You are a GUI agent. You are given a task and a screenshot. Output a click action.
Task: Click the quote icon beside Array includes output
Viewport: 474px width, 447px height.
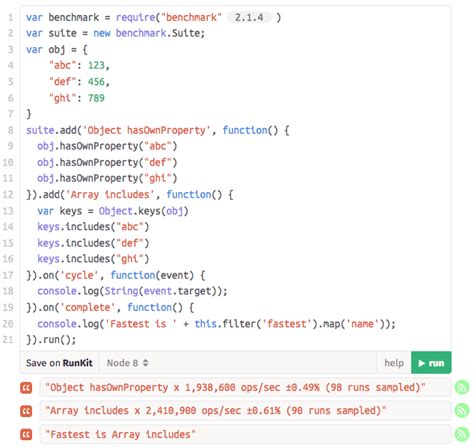click(x=26, y=411)
